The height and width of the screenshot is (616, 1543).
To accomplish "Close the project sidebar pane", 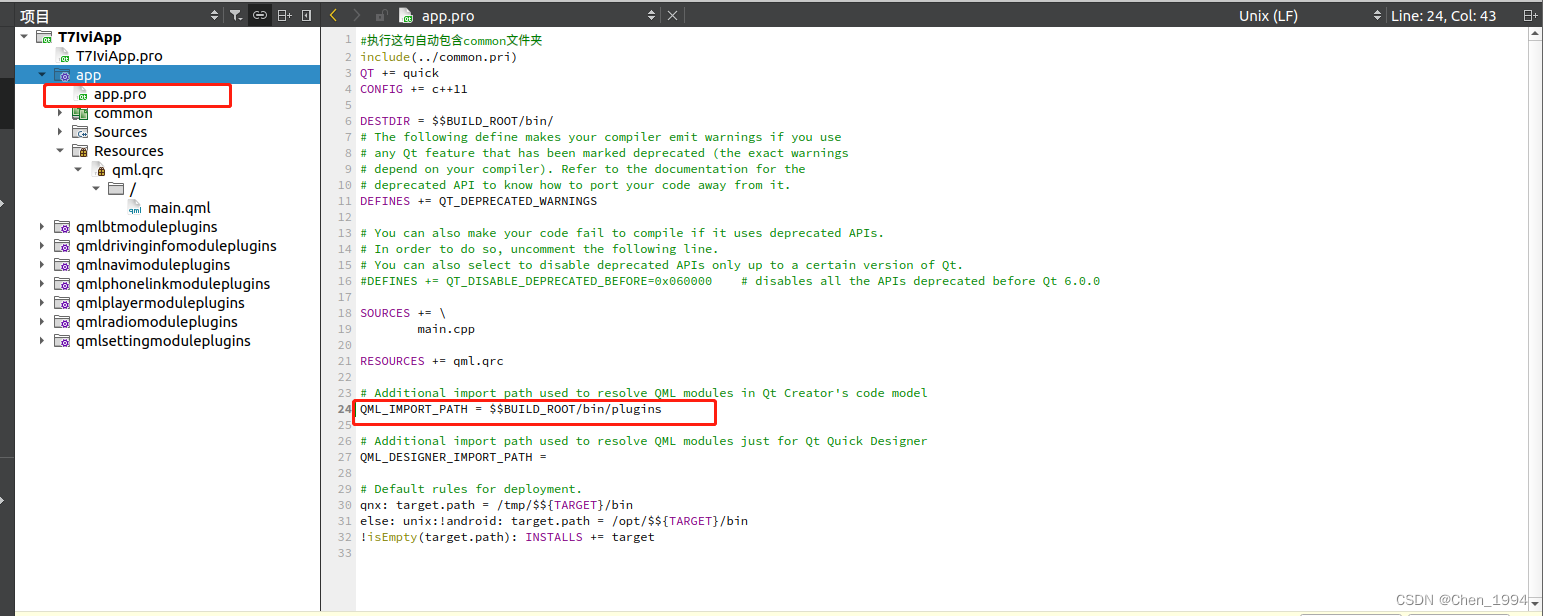I will point(306,15).
